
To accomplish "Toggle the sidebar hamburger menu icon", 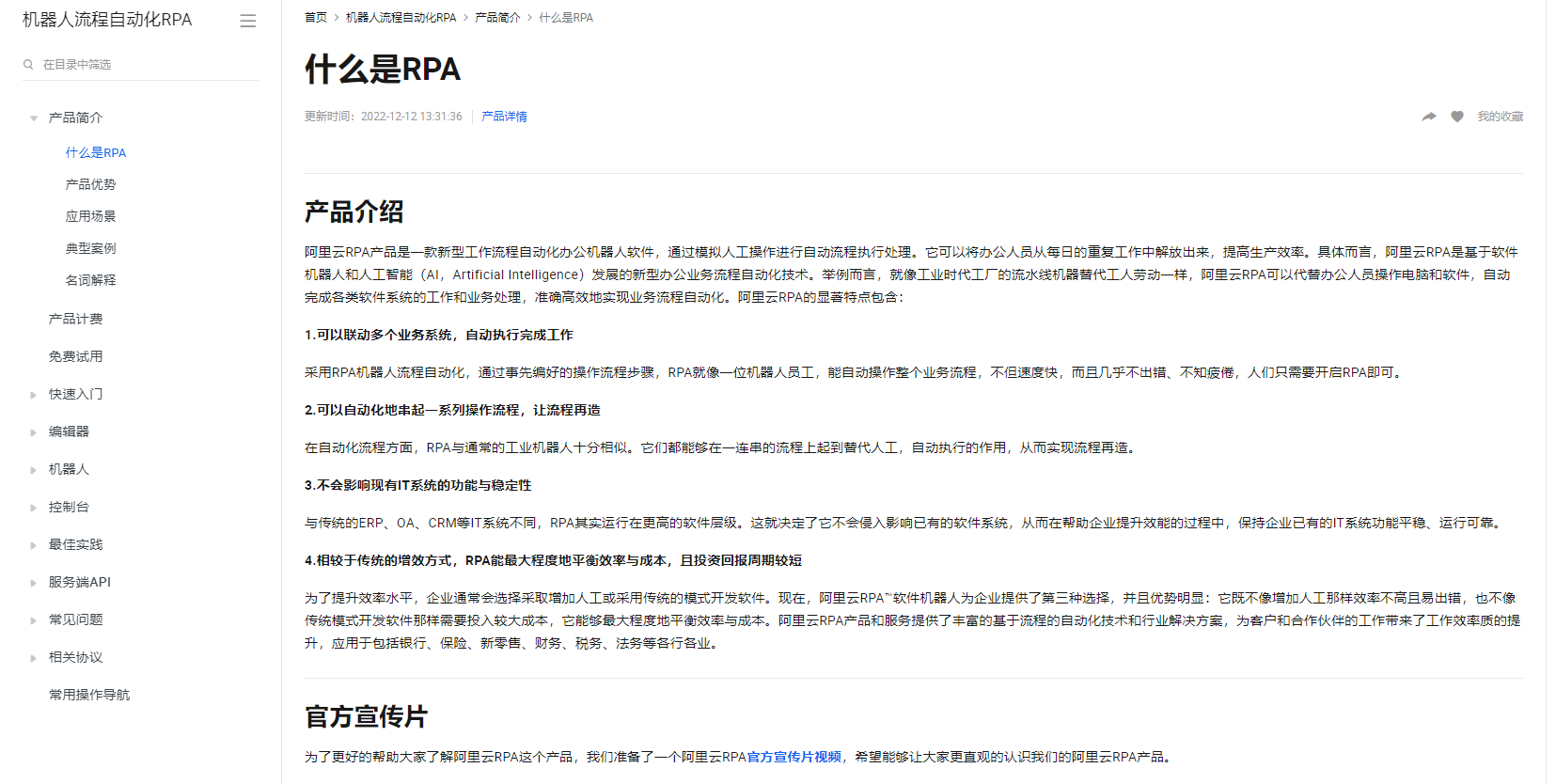I will pyautogui.click(x=248, y=21).
